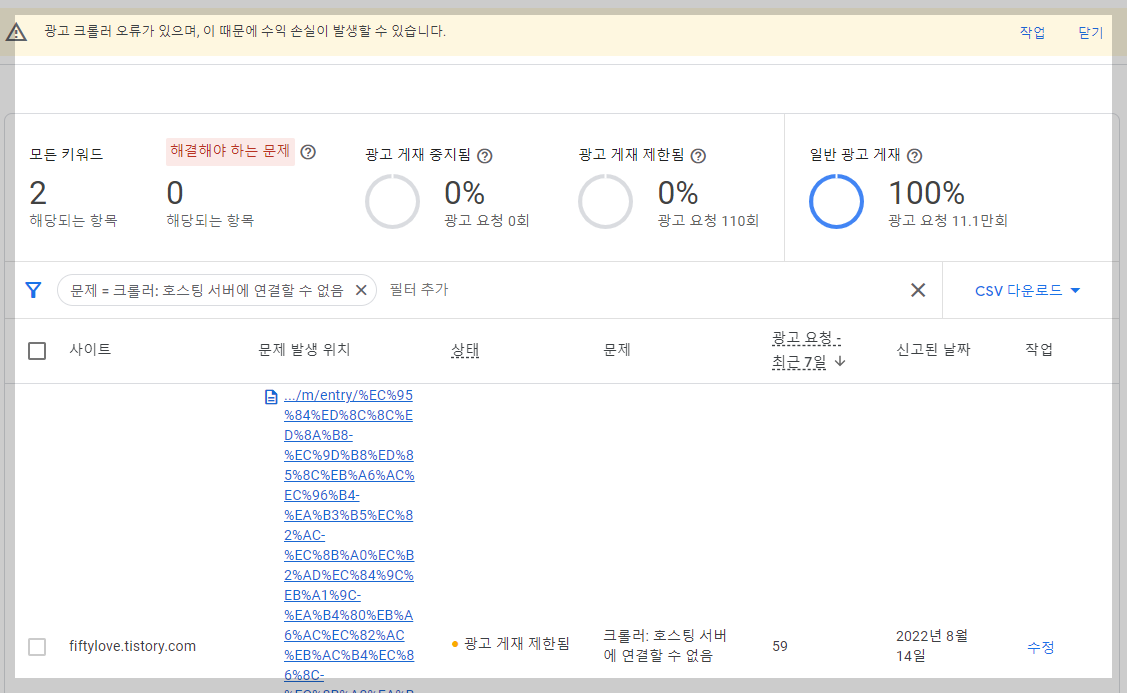
Task: Check the checkbox for fiftylove.tistory.com row
Action: point(37,646)
